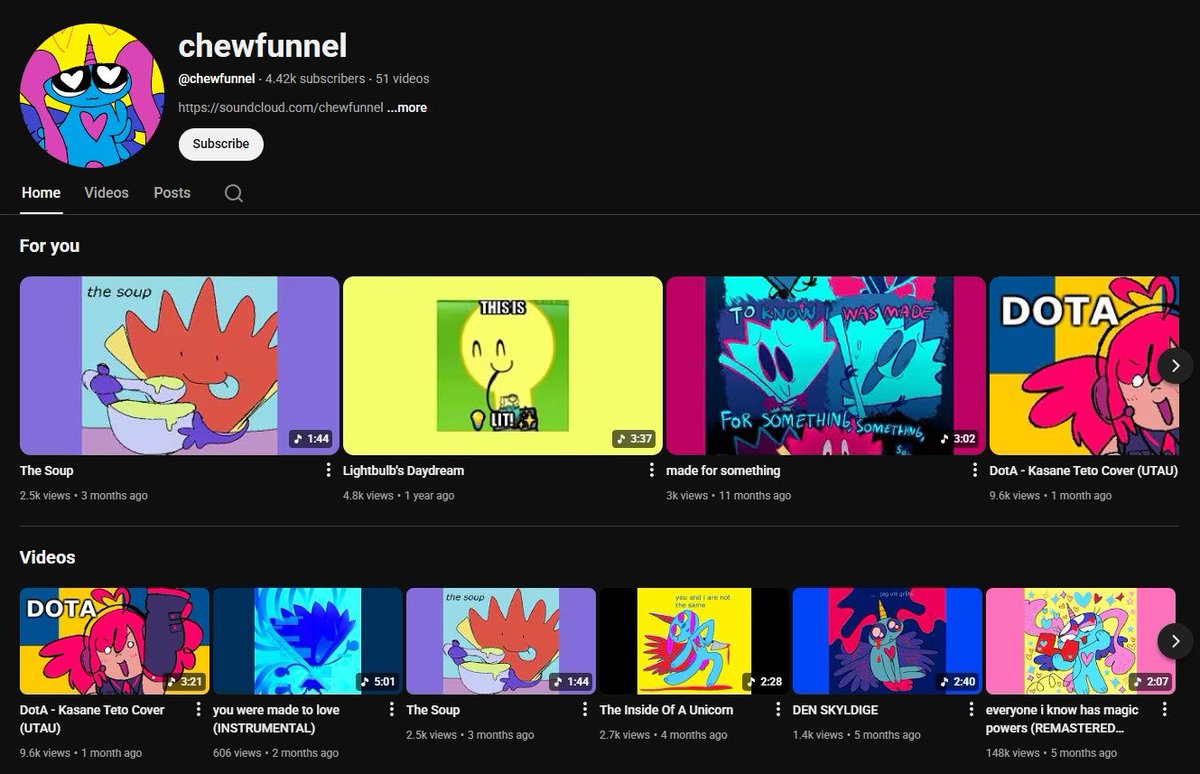Subscribe to the chewfunnel channel
Image resolution: width=1200 pixels, height=774 pixels.
point(221,144)
